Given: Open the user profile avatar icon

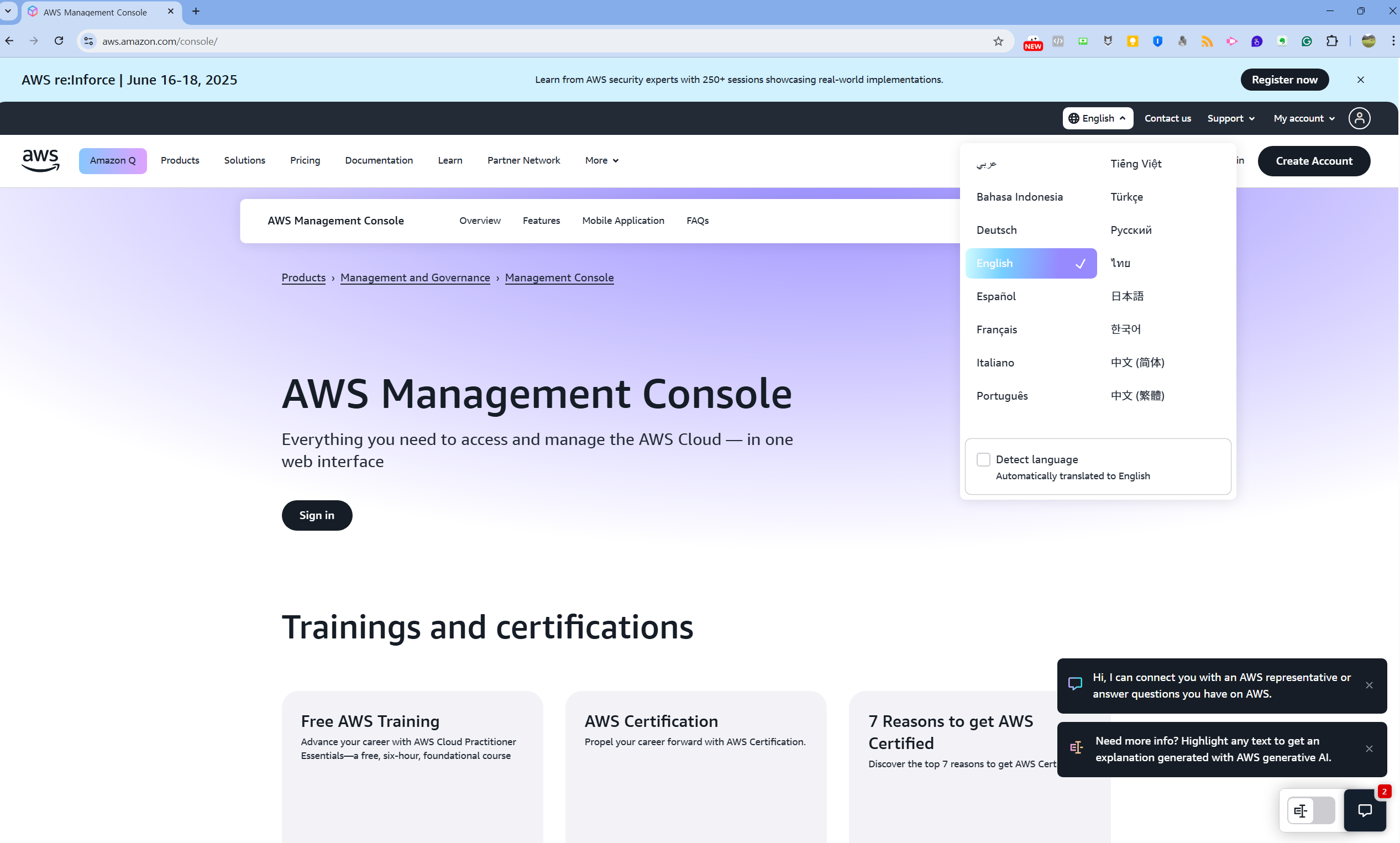Looking at the screenshot, I should click(1359, 118).
